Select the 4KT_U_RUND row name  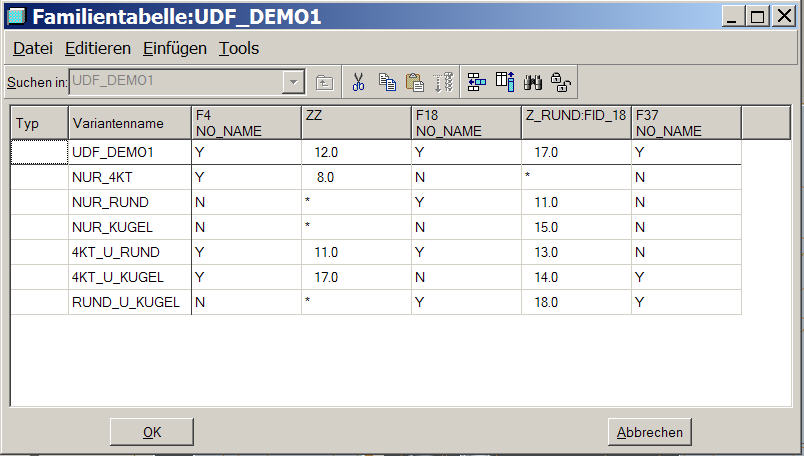[130, 252]
